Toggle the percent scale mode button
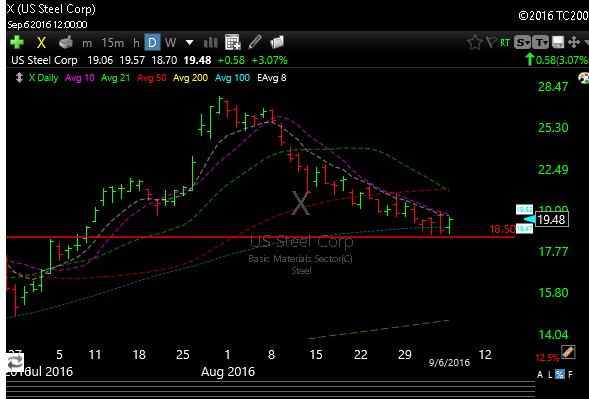Image resolution: width=589 pixels, height=399 pixels. [x=560, y=374]
